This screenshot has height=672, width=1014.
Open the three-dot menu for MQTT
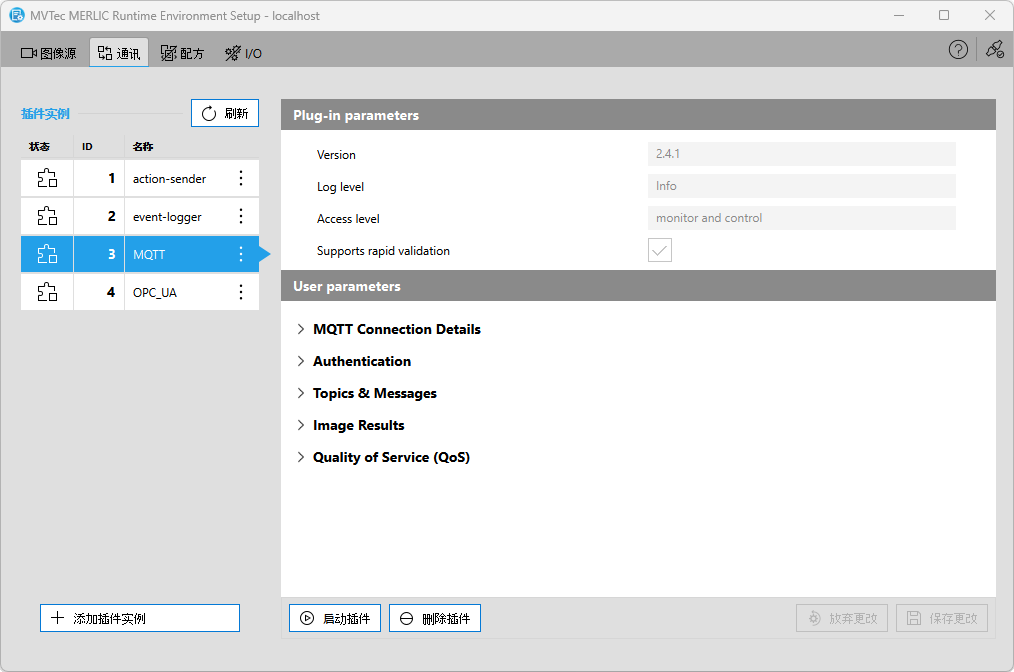pos(240,254)
